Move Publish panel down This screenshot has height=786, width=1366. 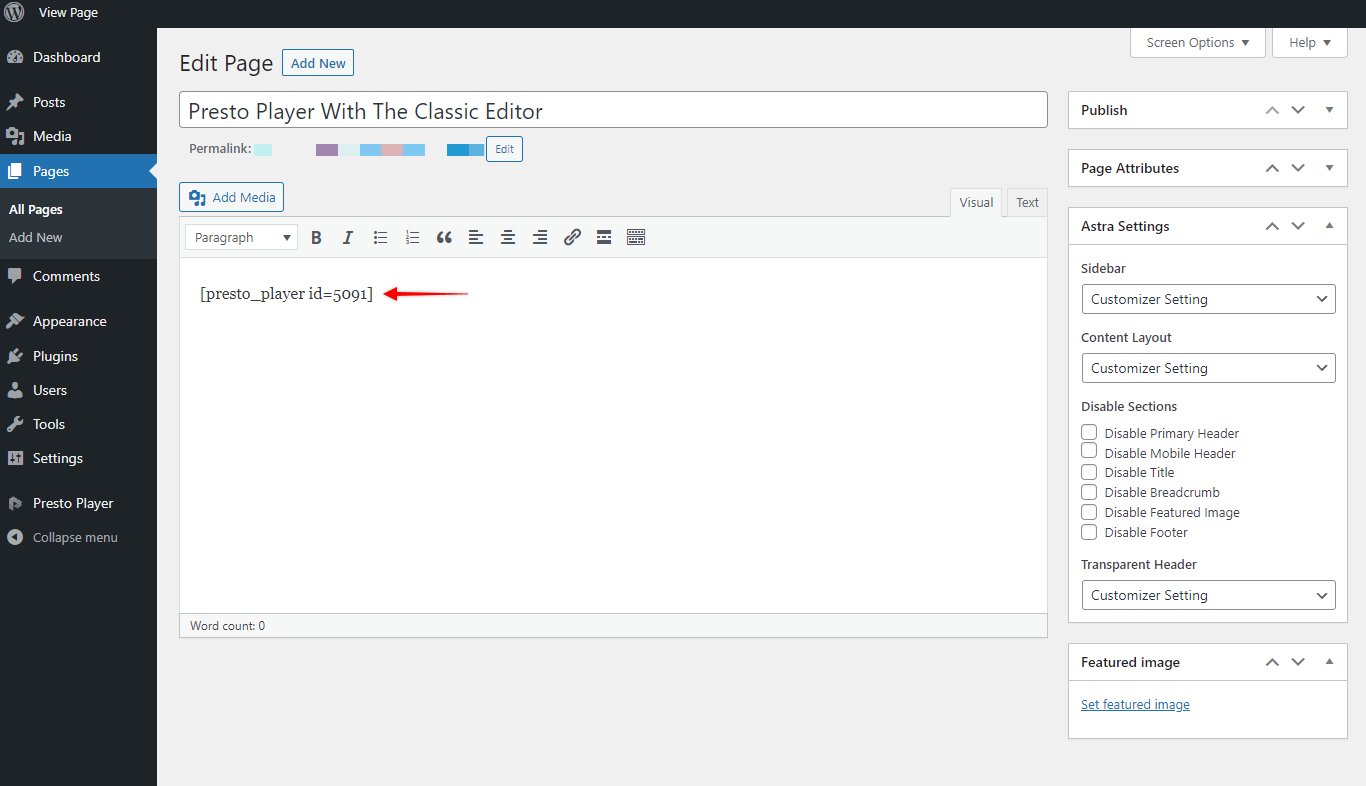coord(1298,110)
